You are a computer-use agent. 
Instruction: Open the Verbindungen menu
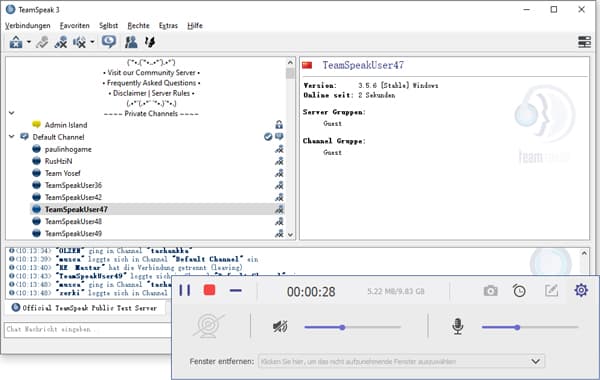28,26
